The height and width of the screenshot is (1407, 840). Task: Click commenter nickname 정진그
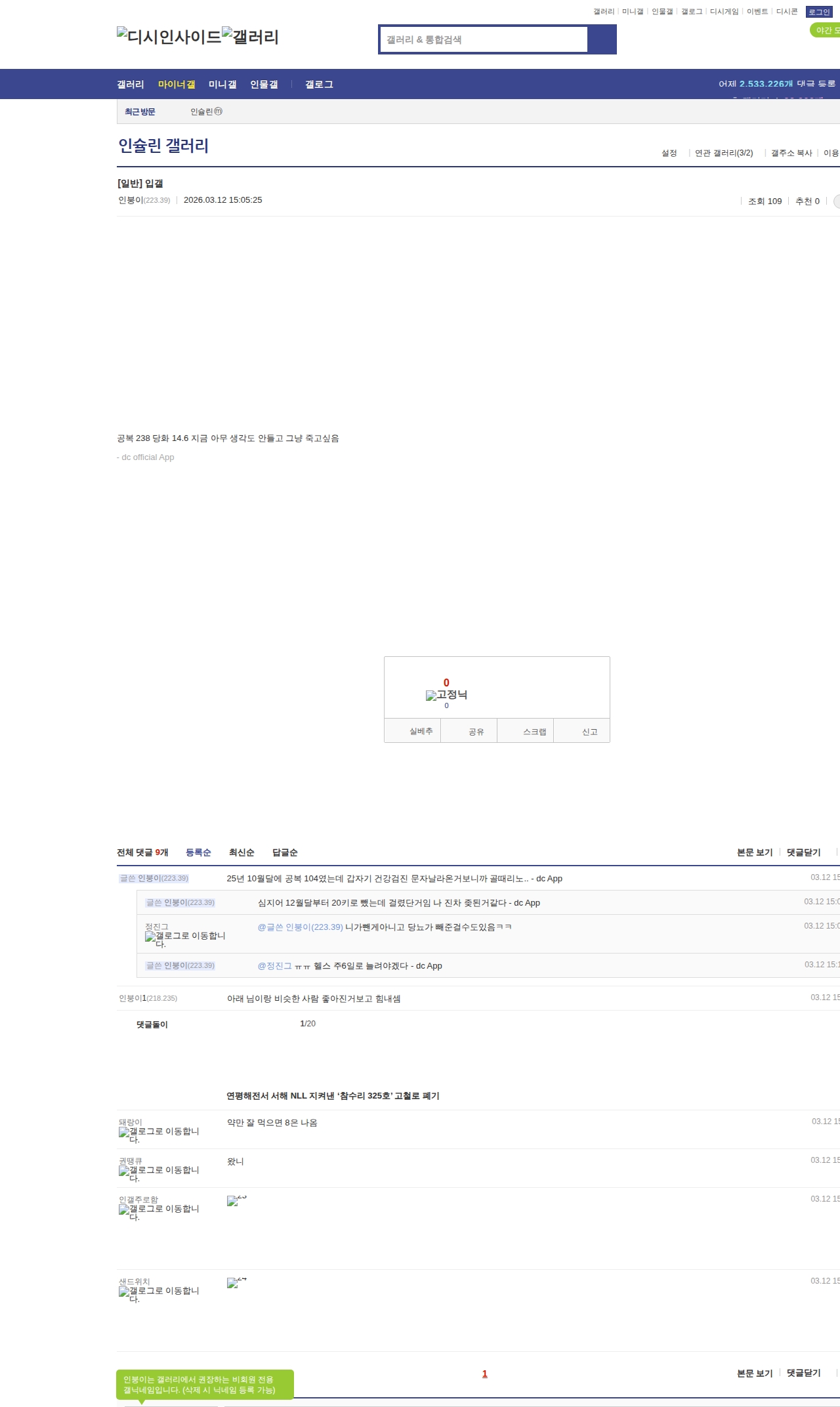click(157, 927)
